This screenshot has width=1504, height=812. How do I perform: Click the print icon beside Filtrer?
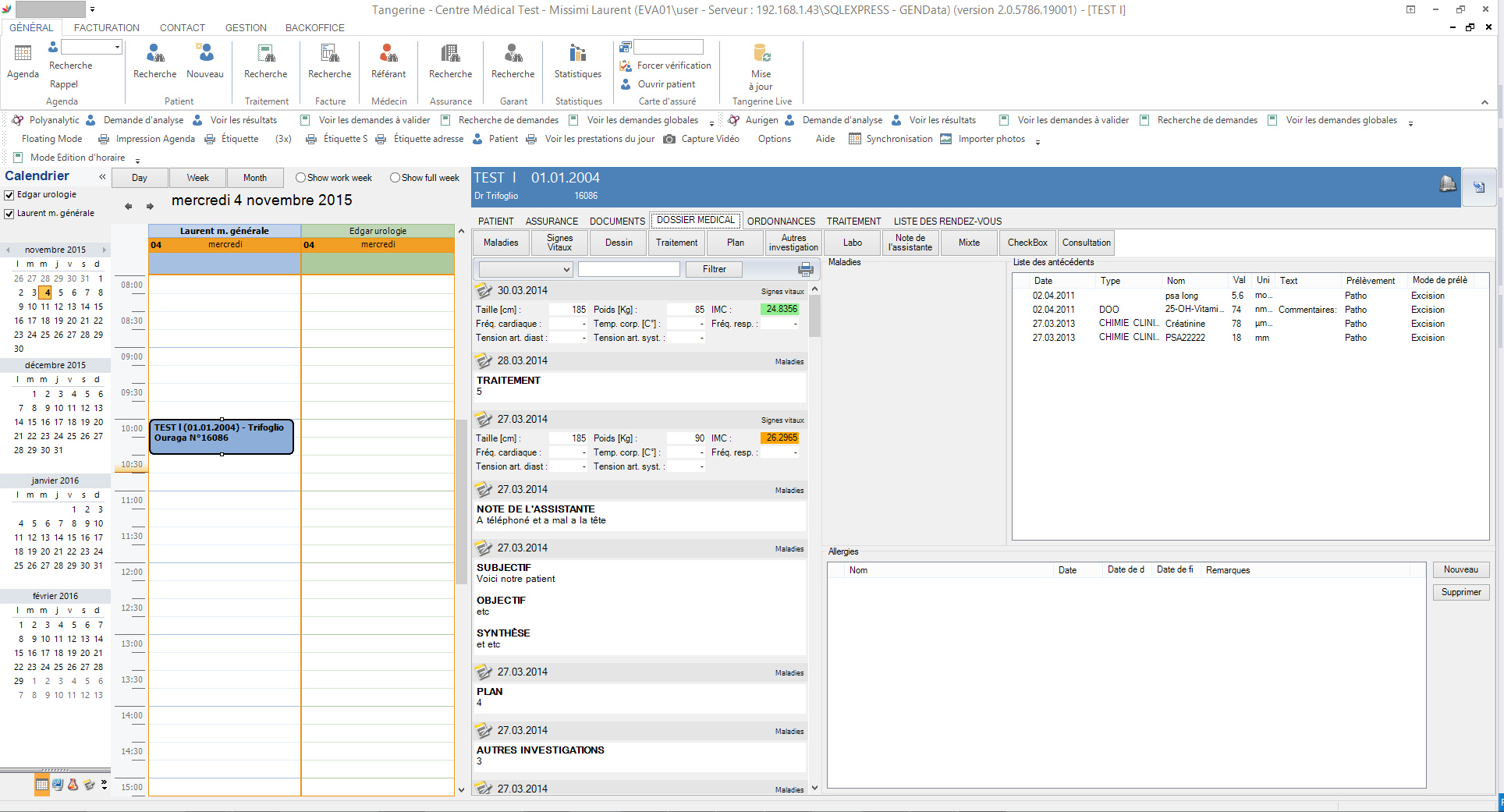(805, 270)
